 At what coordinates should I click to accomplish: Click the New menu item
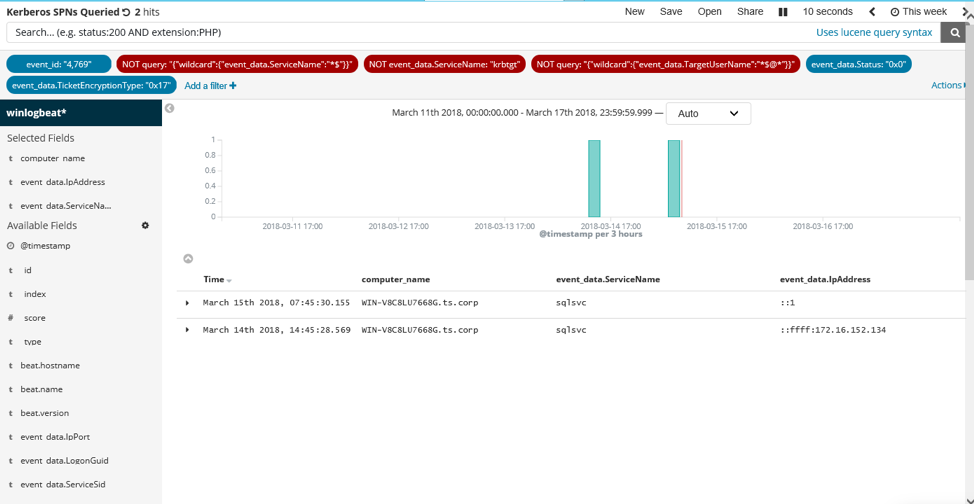coord(634,12)
